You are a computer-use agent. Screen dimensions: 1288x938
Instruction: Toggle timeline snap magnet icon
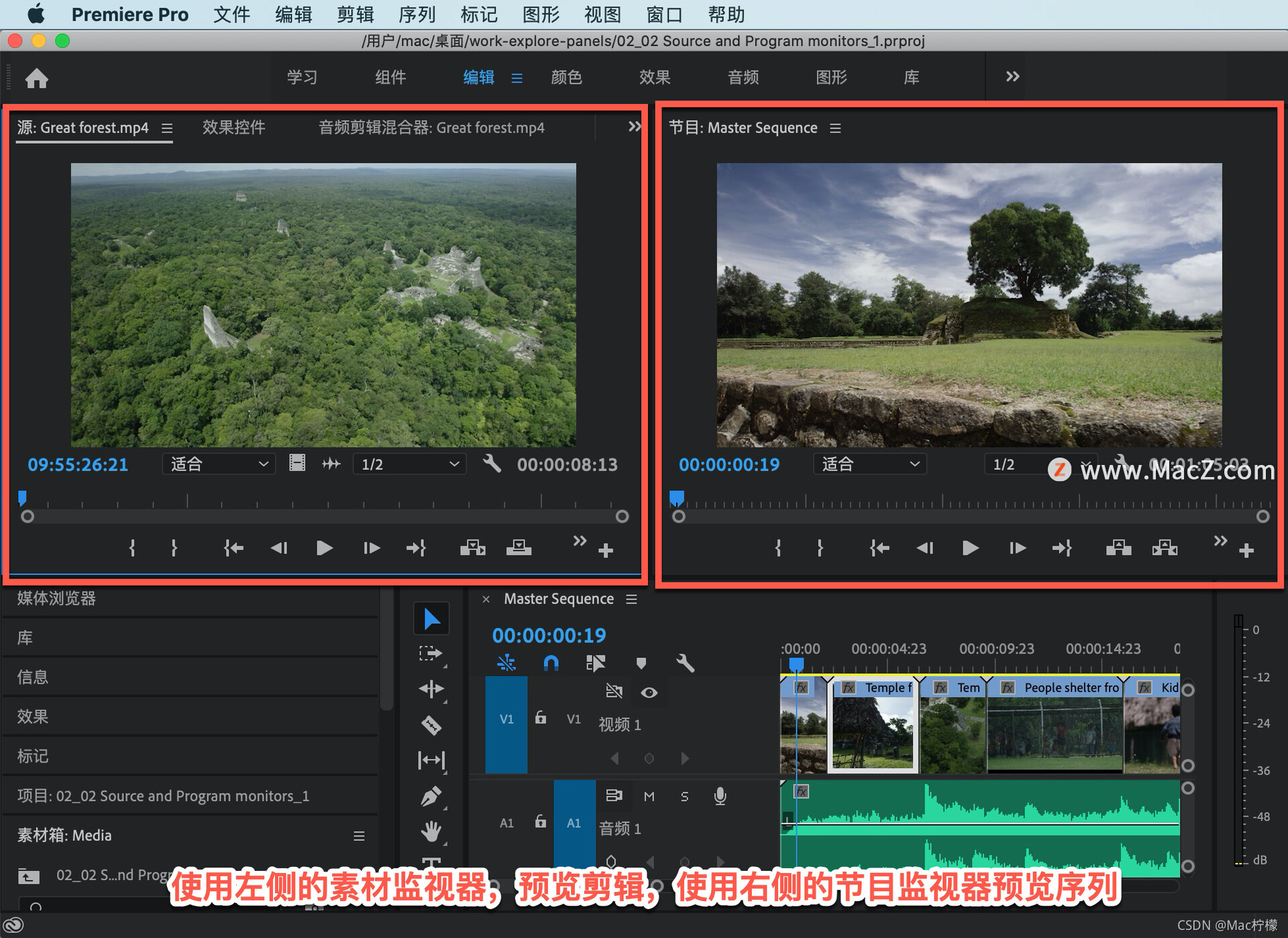pos(551,664)
